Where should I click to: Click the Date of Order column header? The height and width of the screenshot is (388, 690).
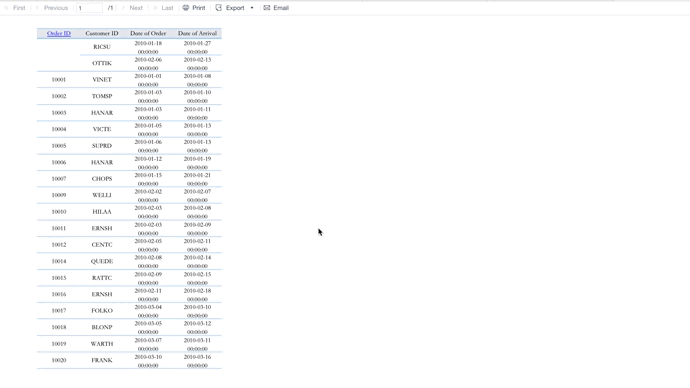(x=148, y=33)
